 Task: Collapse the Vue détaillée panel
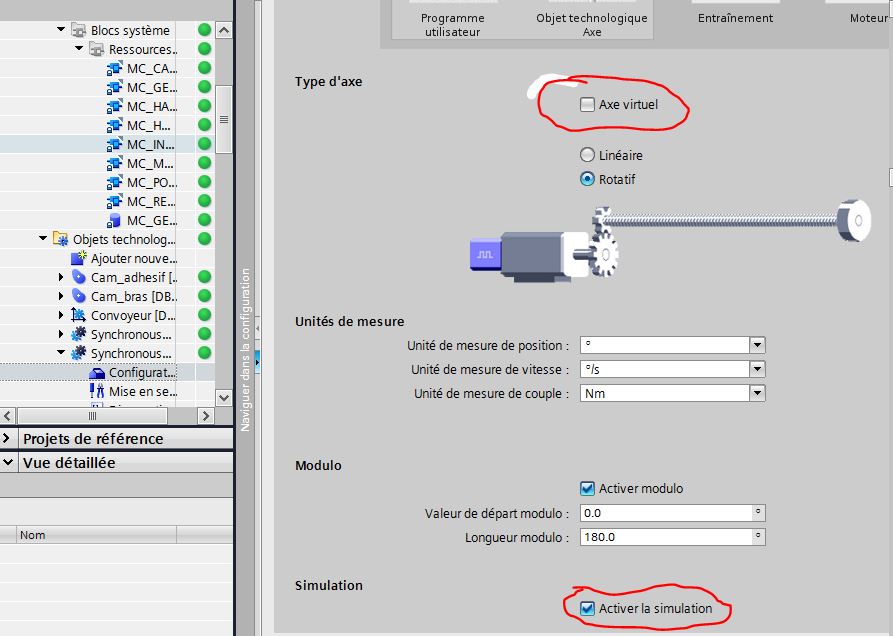point(7,462)
